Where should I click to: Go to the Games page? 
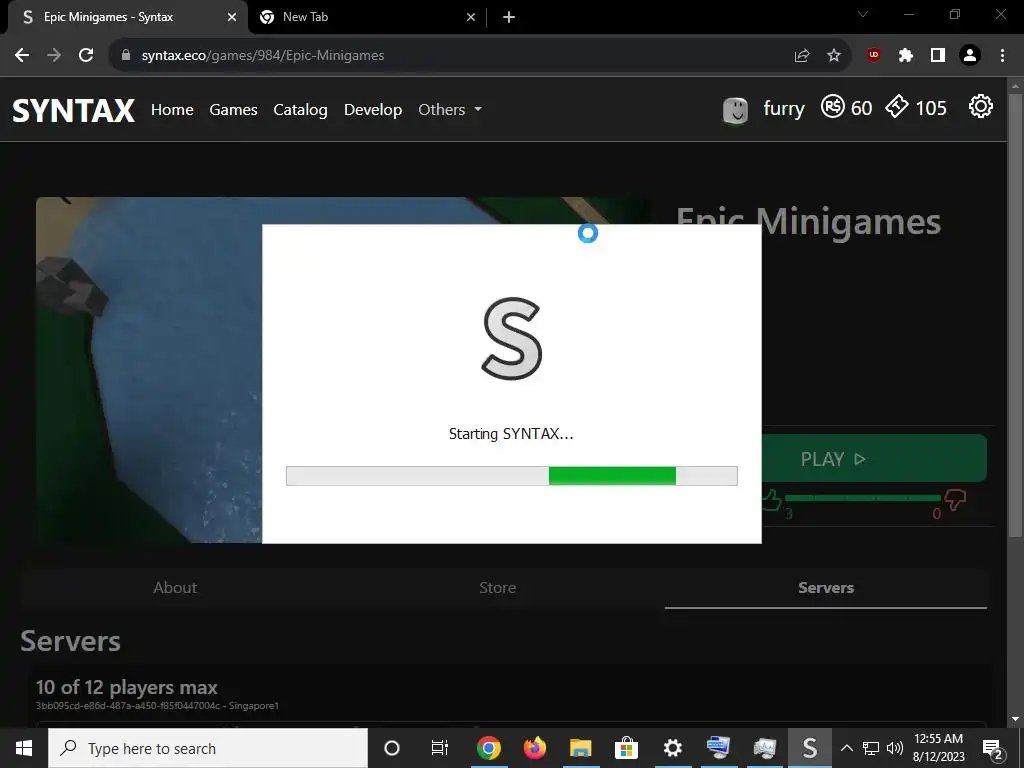click(x=233, y=110)
